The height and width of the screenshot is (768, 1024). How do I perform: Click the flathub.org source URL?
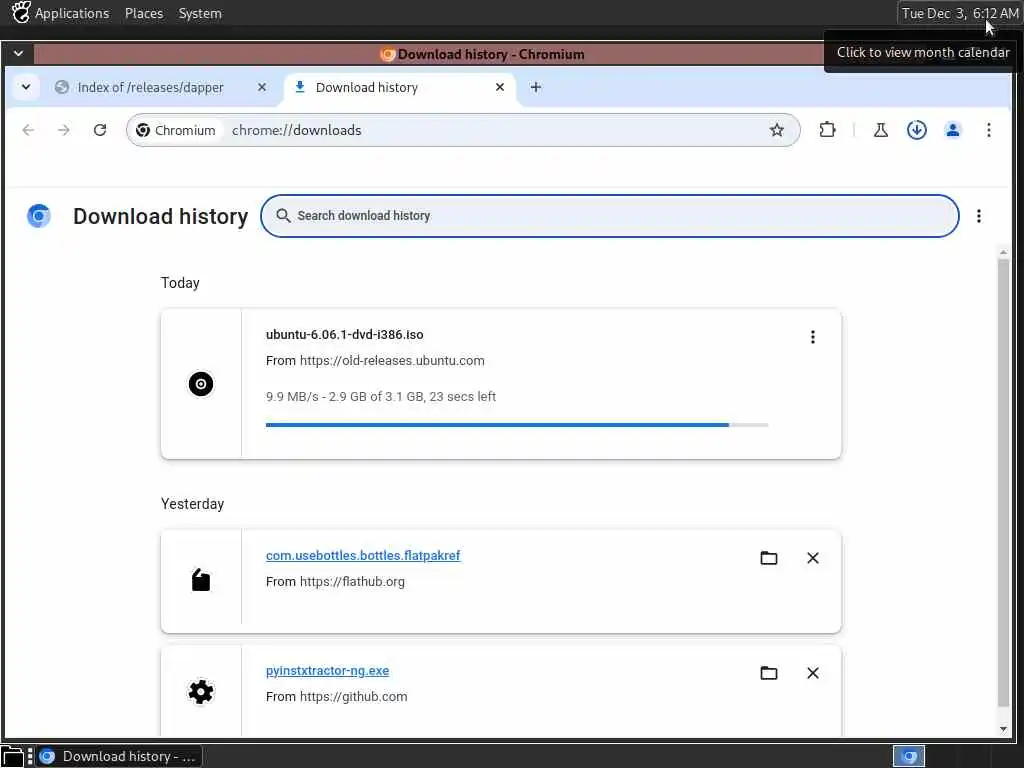click(x=352, y=582)
